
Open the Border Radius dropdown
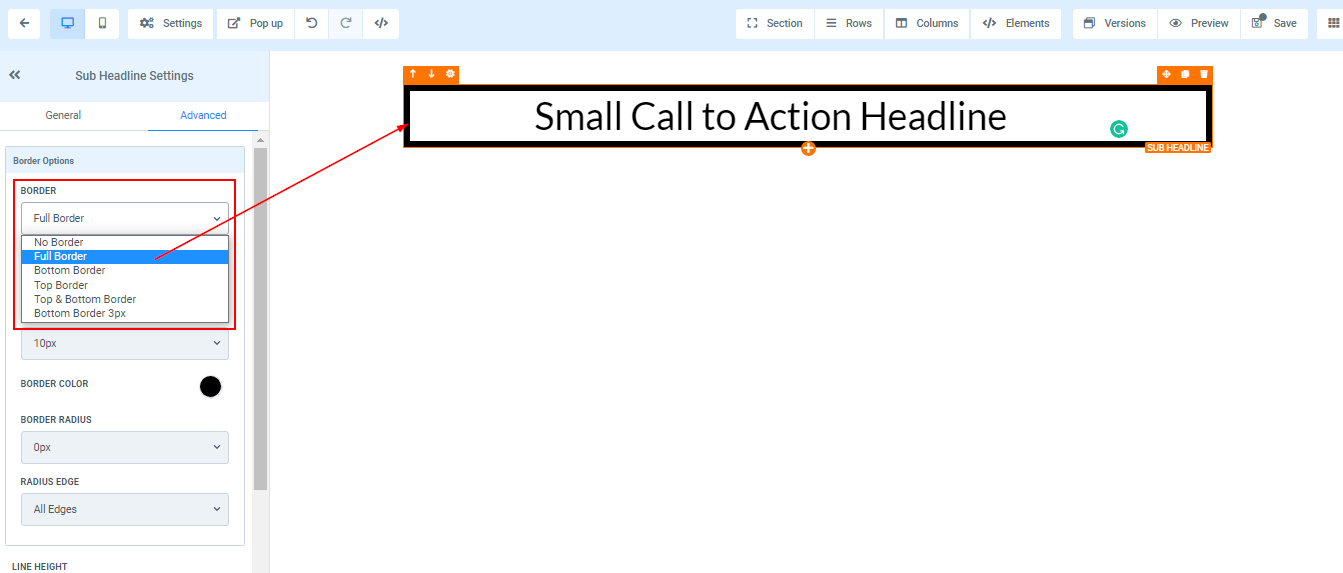125,447
